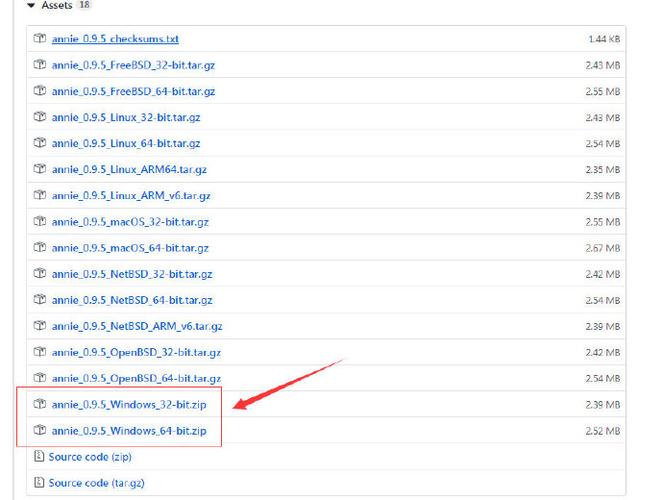
Task: Download Source code (tar.gz)
Action: 96,483
